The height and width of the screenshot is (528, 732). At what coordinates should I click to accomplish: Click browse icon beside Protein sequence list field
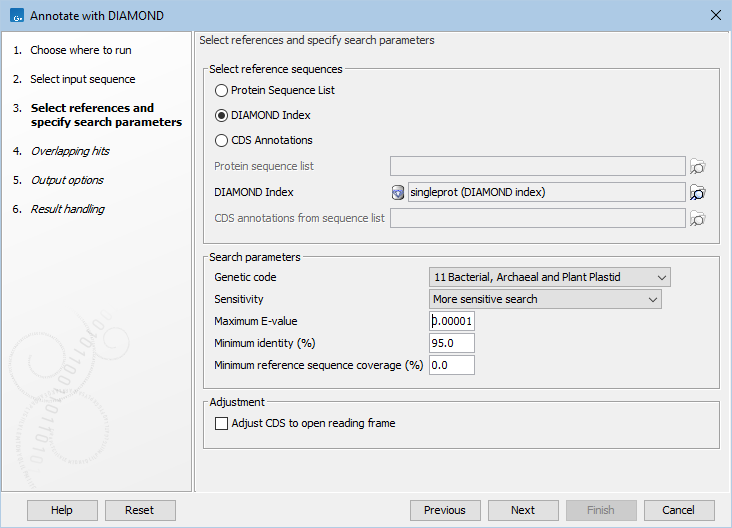pyautogui.click(x=698, y=166)
